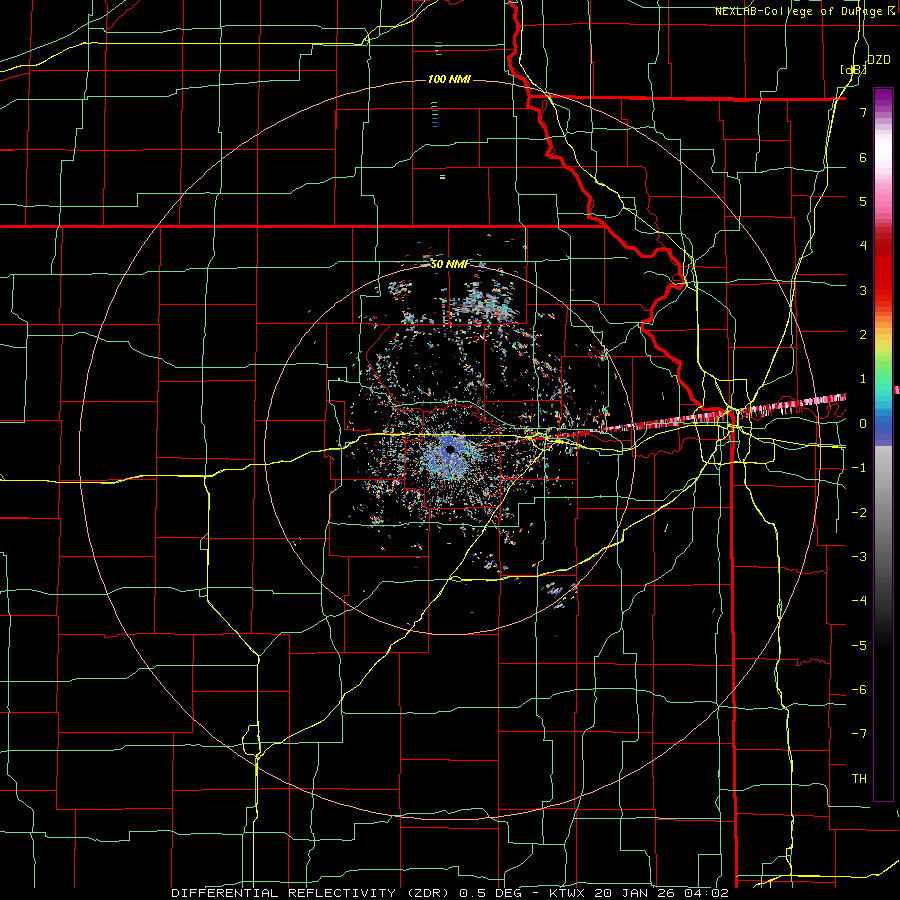Click the "-1" tick on the color scale
The height and width of the screenshot is (900, 900).
pos(859,468)
